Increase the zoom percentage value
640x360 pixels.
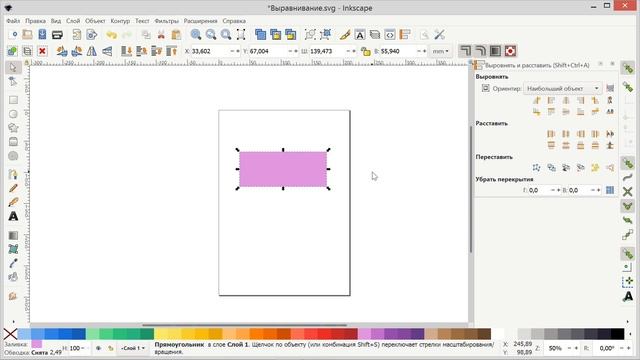576,348
